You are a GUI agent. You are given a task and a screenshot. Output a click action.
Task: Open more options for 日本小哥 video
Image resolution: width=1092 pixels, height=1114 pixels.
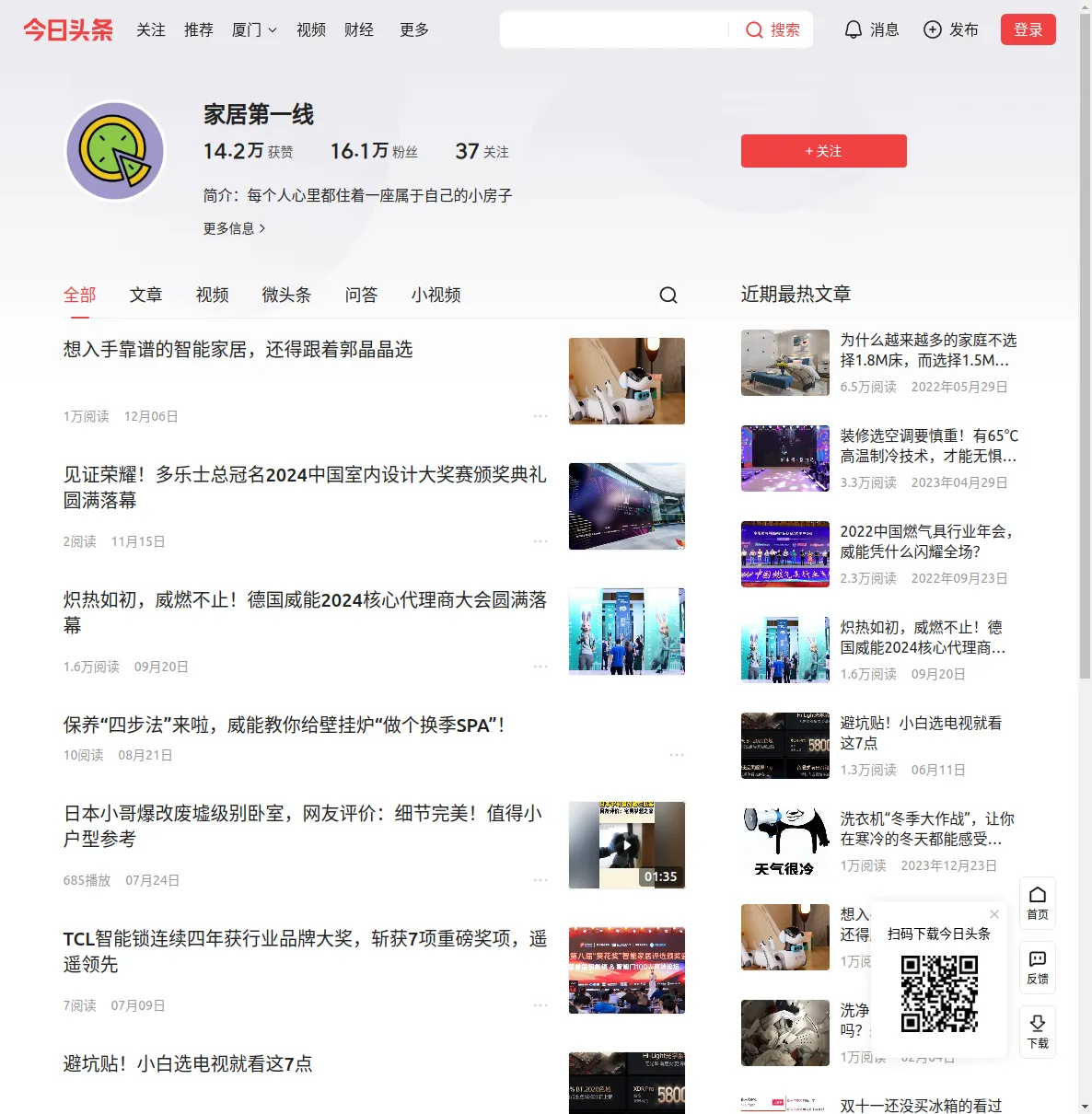tap(540, 880)
